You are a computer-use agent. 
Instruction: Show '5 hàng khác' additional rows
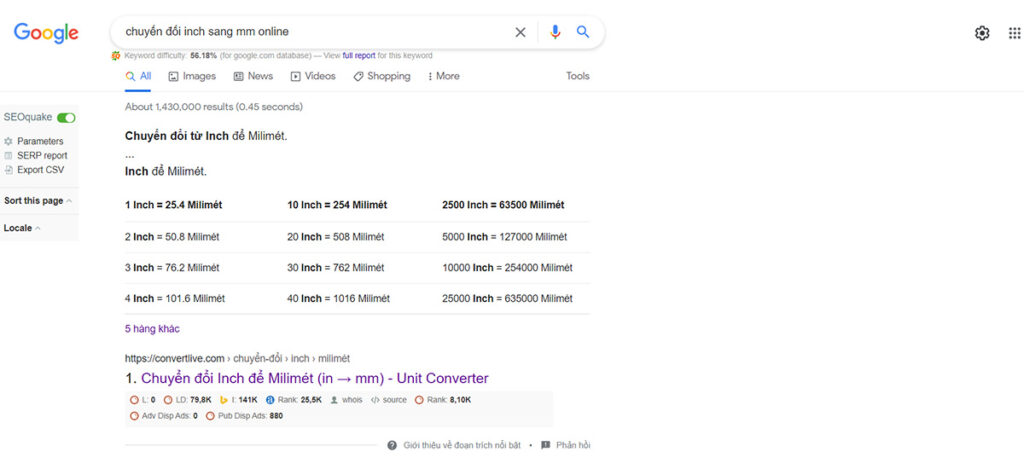click(152, 329)
